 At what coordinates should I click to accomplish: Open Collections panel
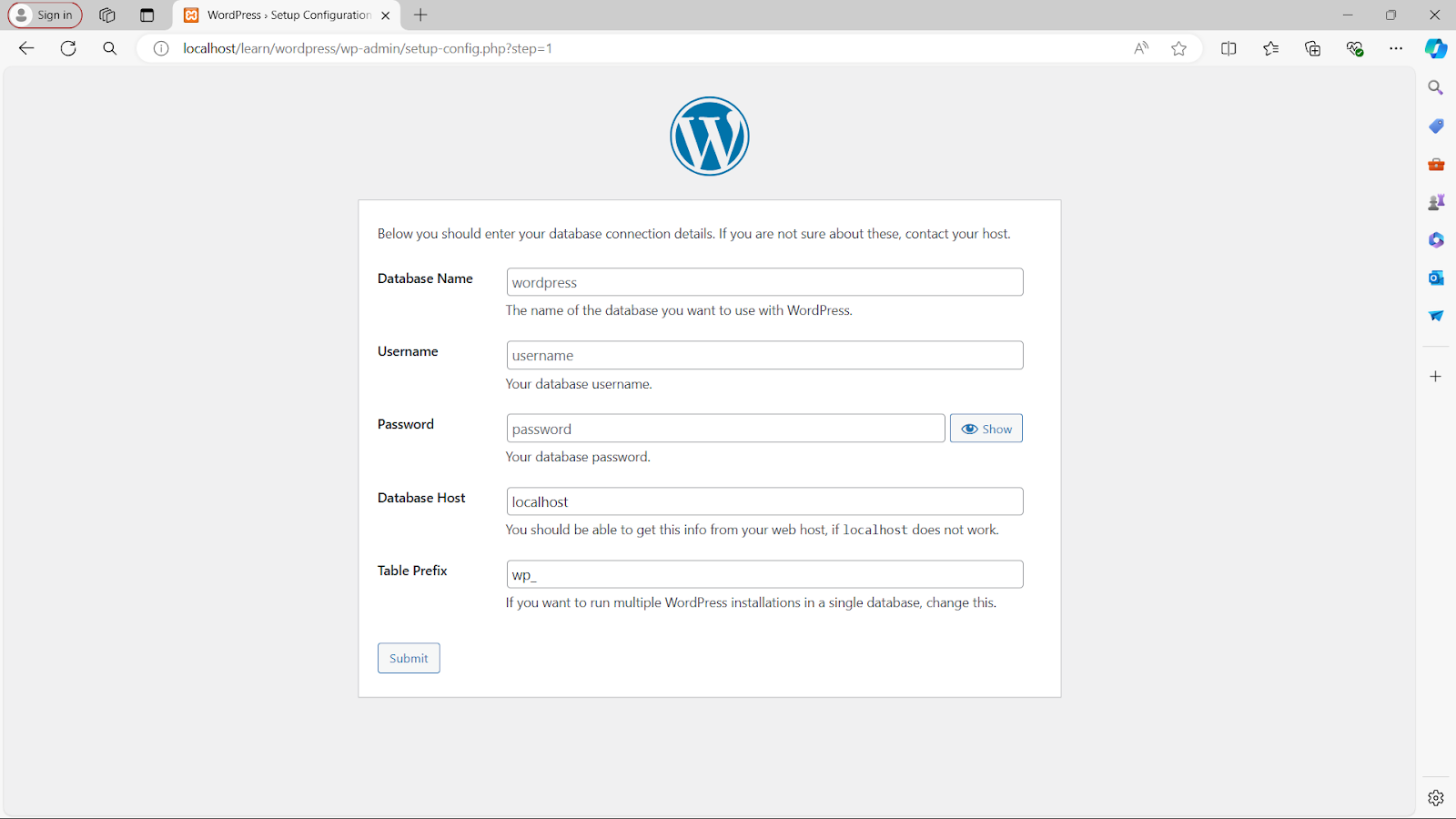click(x=1312, y=48)
